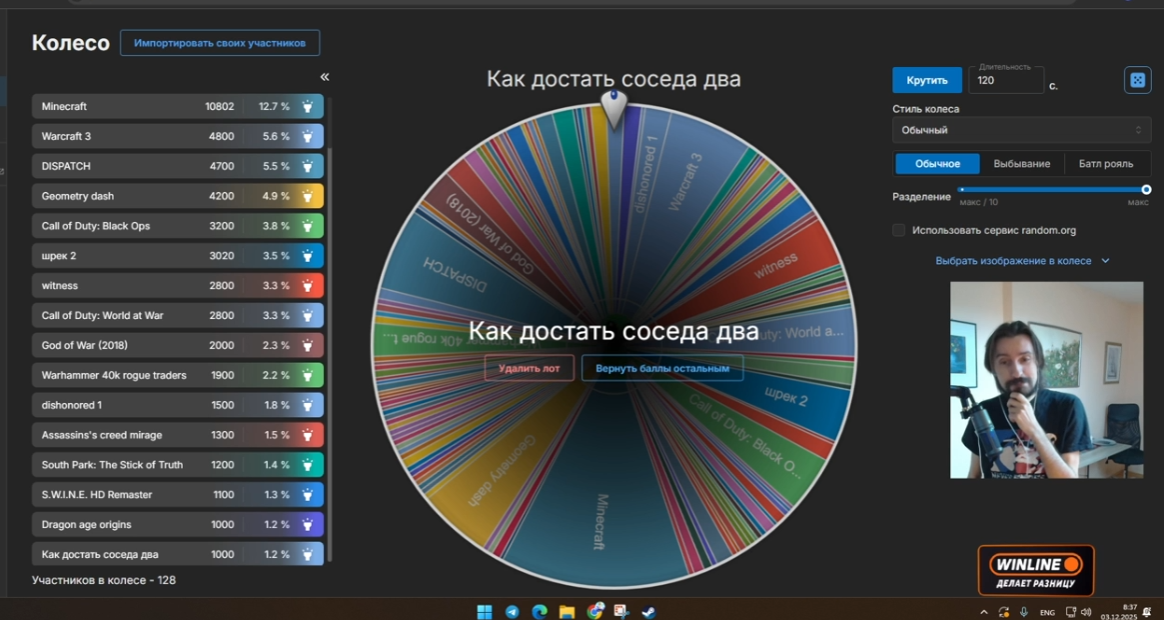1164x620 pixels.
Task: Click the volume icon in system tray
Action: coord(1087,613)
